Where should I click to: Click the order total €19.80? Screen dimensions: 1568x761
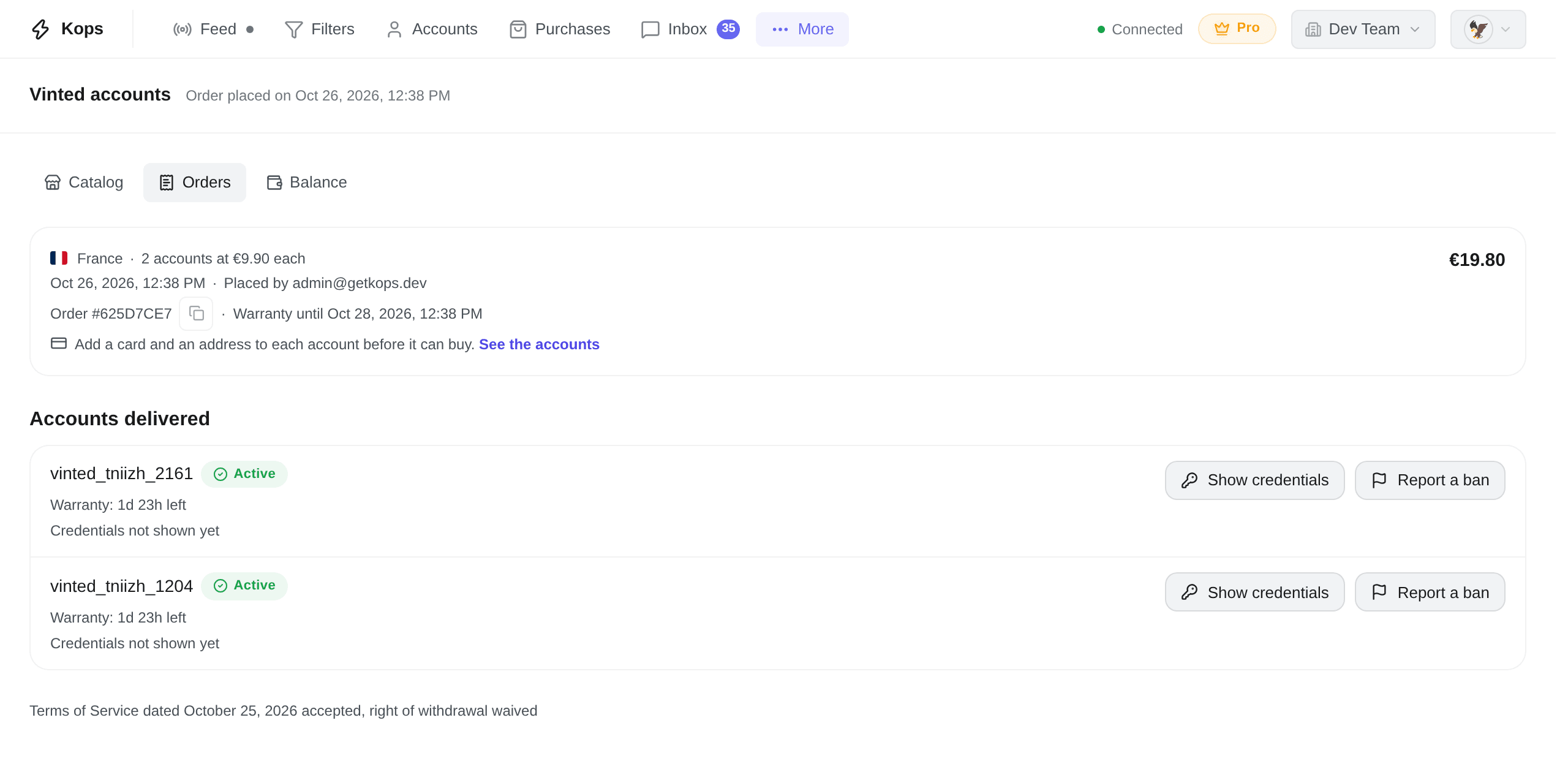1477,260
